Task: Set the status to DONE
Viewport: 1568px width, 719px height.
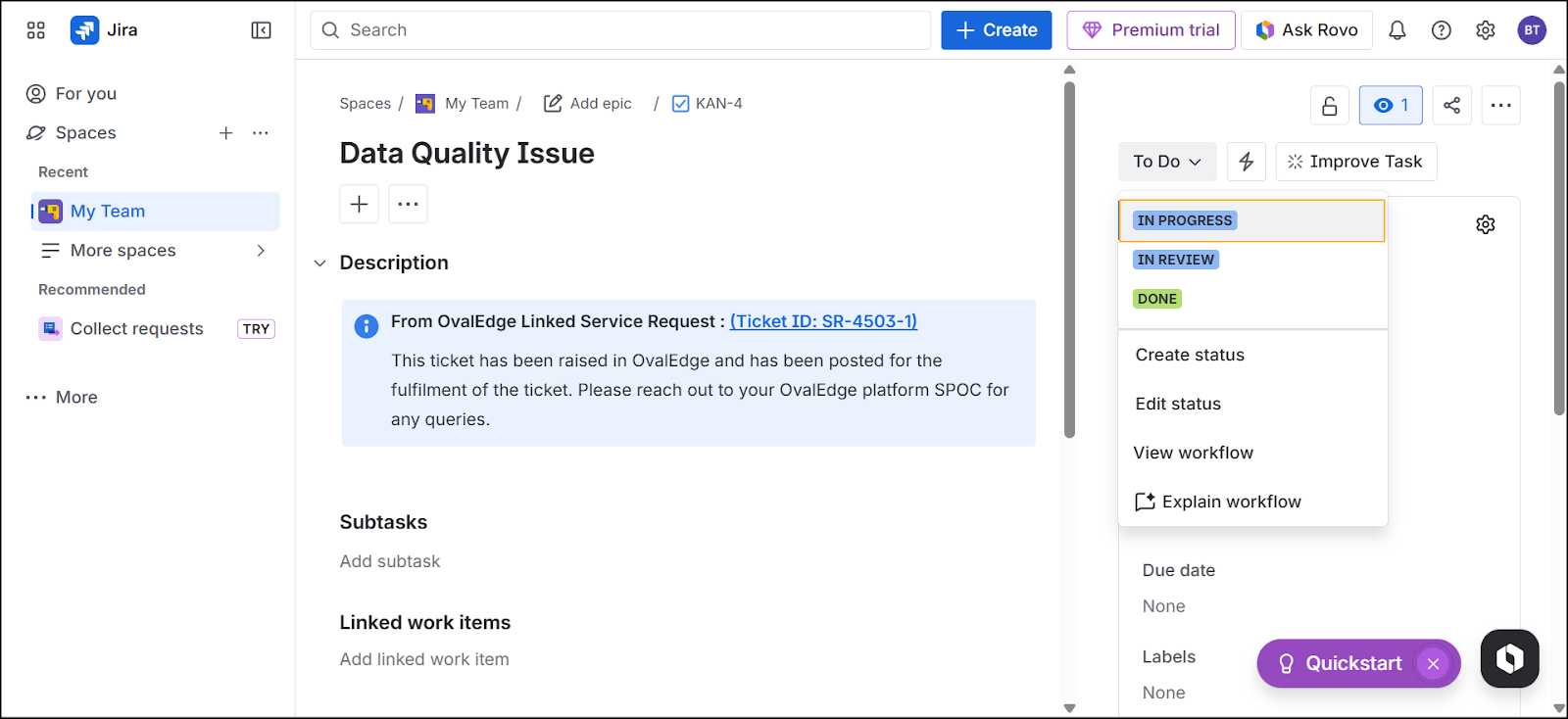Action: 1157,299
